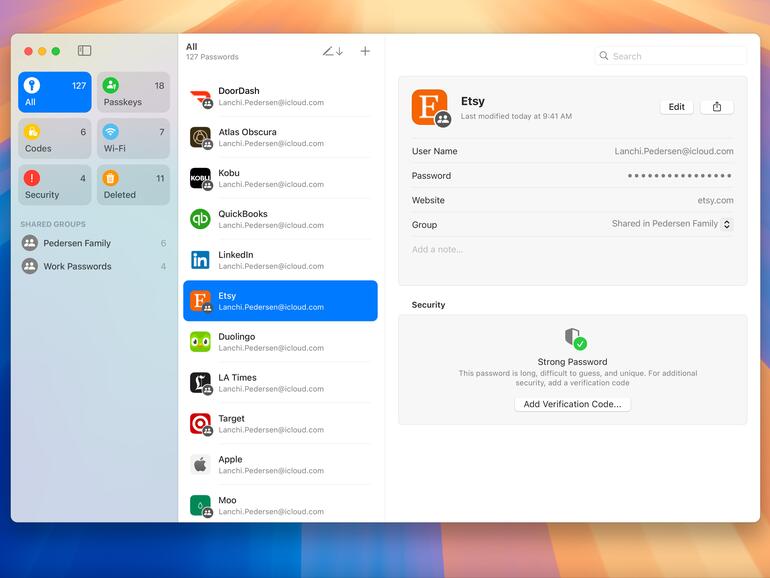
Task: Reveal the hidden Password dots
Action: (680, 176)
